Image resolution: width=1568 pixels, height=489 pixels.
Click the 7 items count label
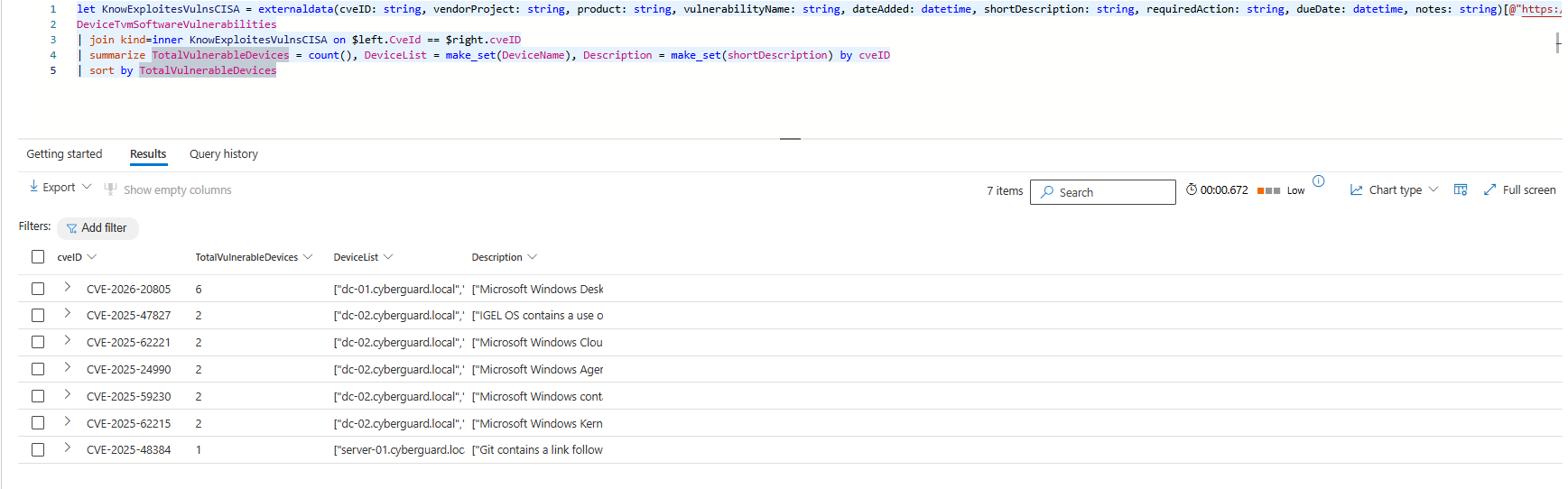[x=1005, y=191]
